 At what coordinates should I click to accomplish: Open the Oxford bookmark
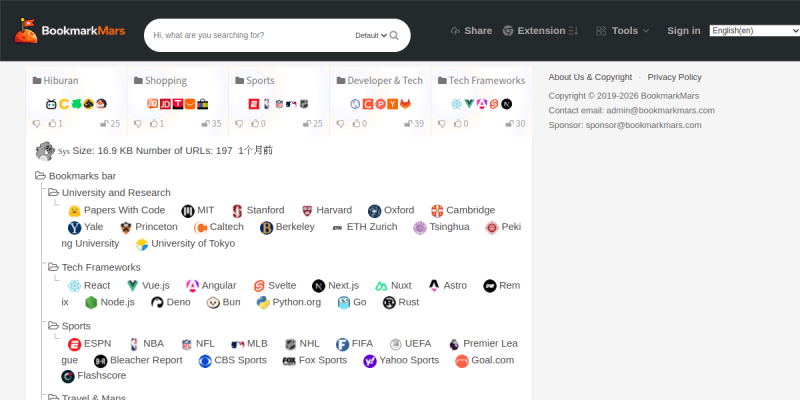point(391,210)
